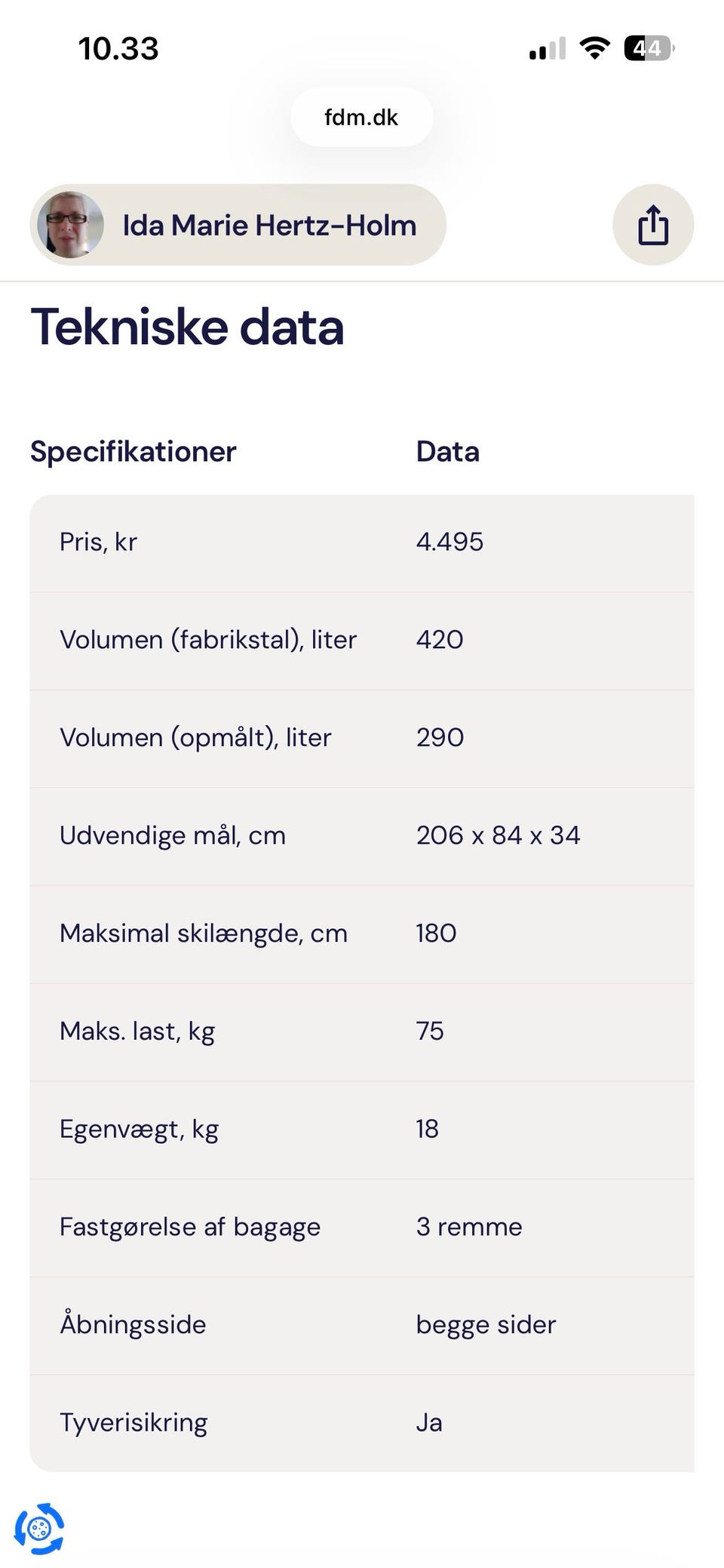Tap the share icon button
The width and height of the screenshot is (724, 1568).
(x=652, y=225)
